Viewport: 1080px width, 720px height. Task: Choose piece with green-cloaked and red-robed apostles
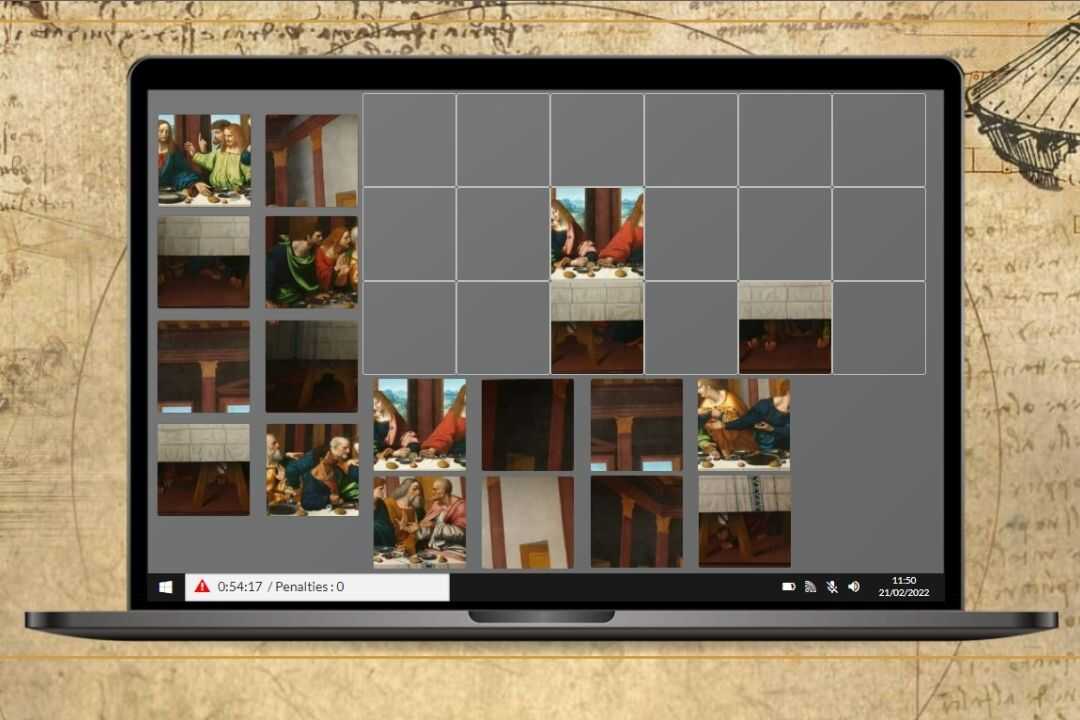pyautogui.click(x=312, y=262)
